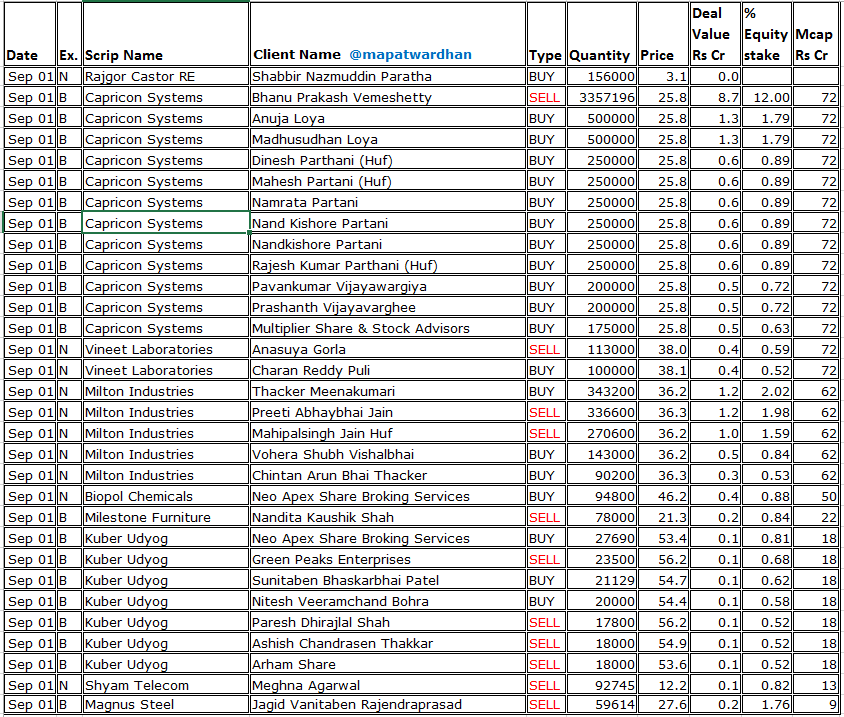Select Vohera Shubh Vishalbhai cell
844x717 pixels.
(x=388, y=454)
